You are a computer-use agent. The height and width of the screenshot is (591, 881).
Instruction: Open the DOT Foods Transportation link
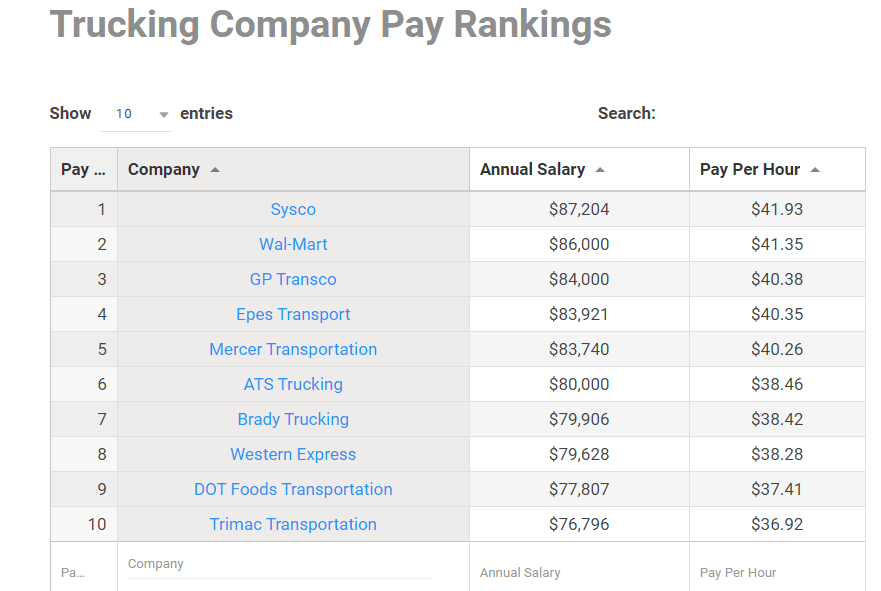click(x=293, y=489)
